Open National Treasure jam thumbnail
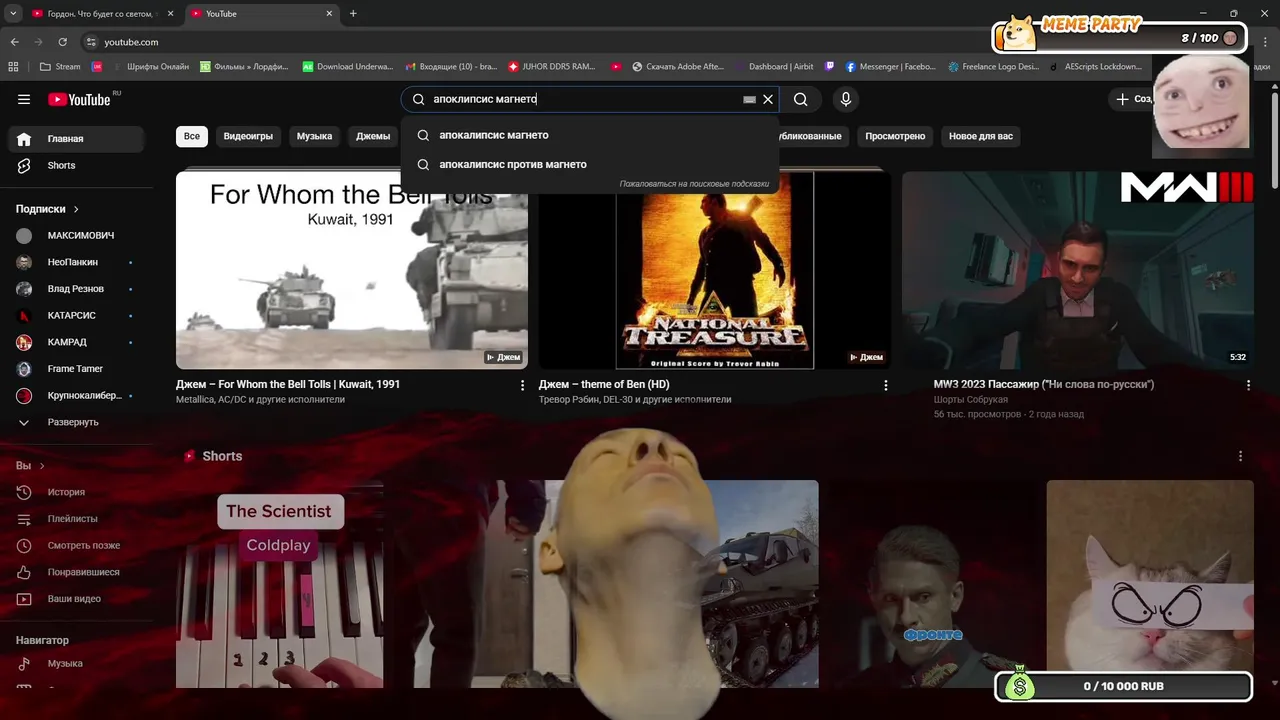Screen dimensions: 1280x720 click(715, 270)
